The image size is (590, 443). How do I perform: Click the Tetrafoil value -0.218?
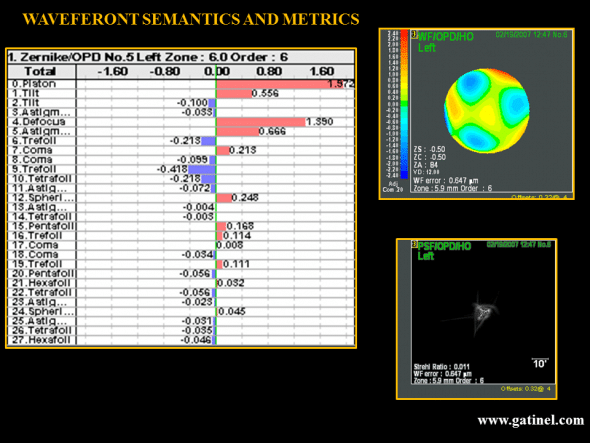point(185,179)
